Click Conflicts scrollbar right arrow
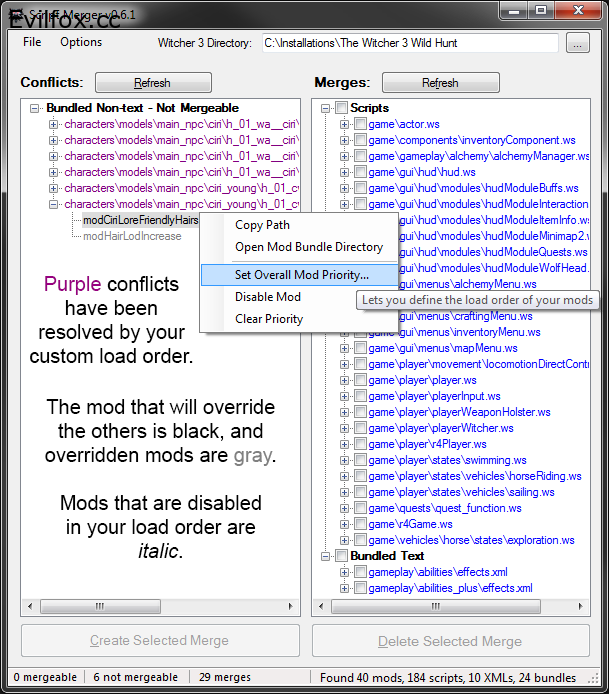 pos(291,606)
